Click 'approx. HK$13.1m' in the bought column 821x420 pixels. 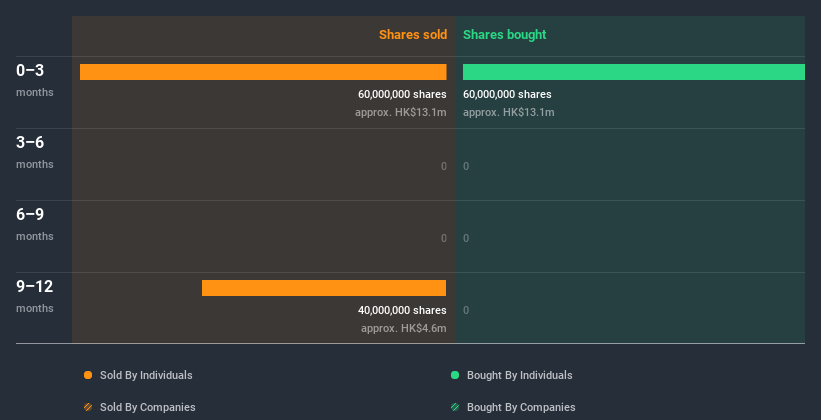pyautogui.click(x=509, y=112)
